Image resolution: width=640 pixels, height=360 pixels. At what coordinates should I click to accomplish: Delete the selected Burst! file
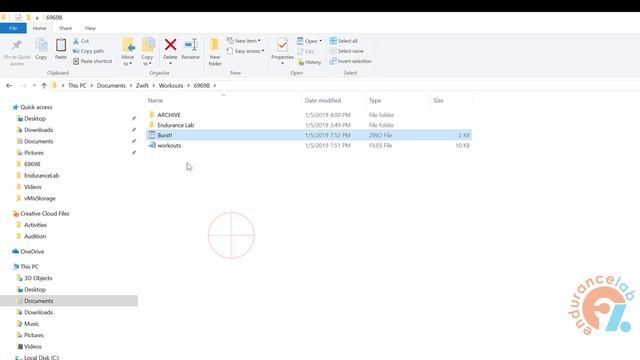170,51
